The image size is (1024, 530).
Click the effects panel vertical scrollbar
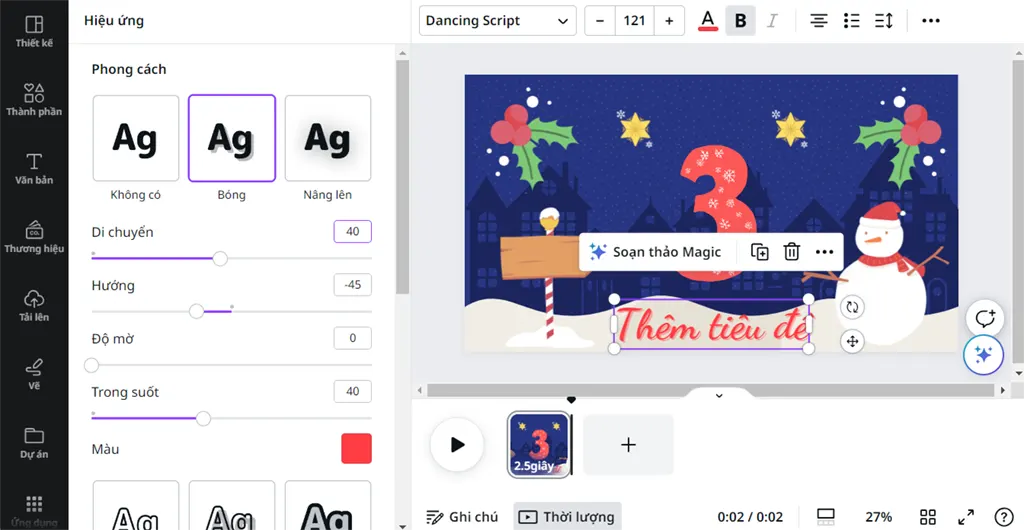point(403,176)
